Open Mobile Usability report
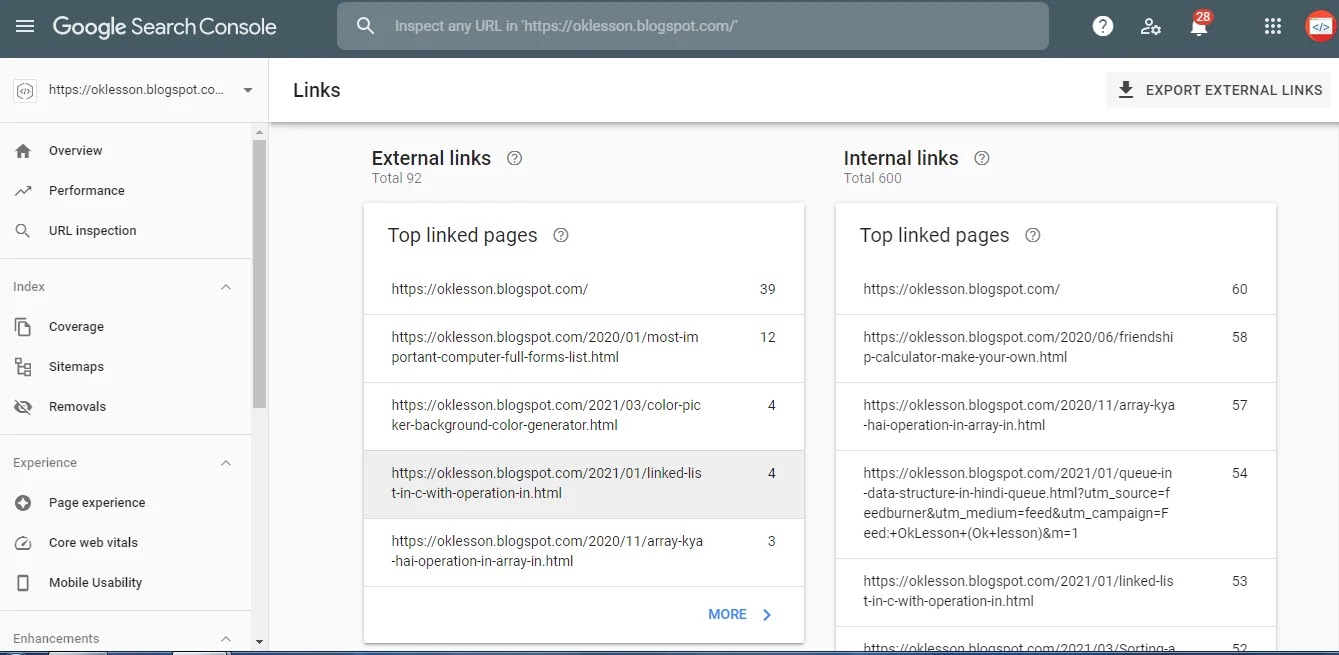Screen dimensions: 1339x655 pyautogui.click(x=126, y=583)
